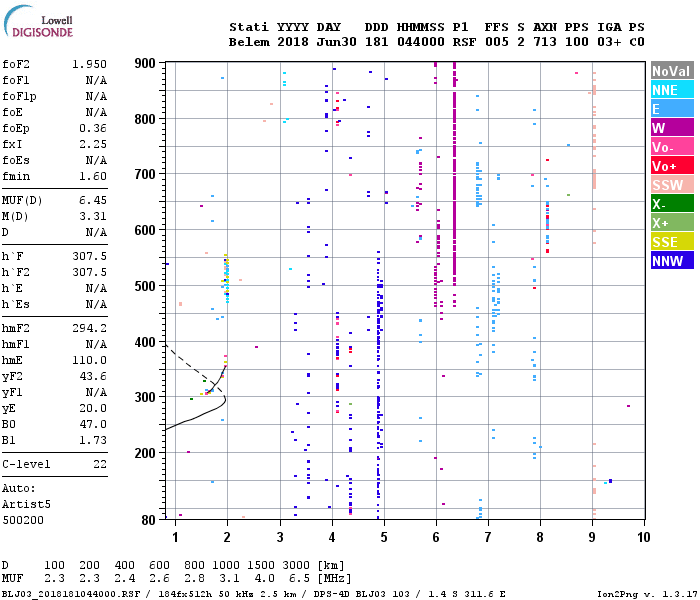Click the 10 MHz frequency axis label
The height and width of the screenshot is (600, 700).
click(x=643, y=537)
